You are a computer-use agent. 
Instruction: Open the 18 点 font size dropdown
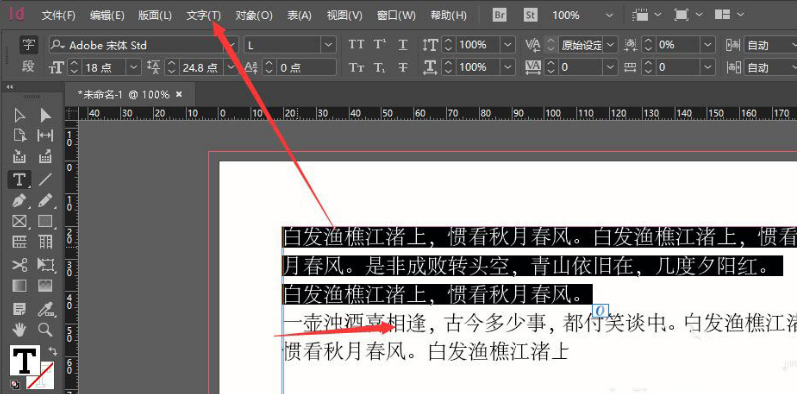[134, 67]
